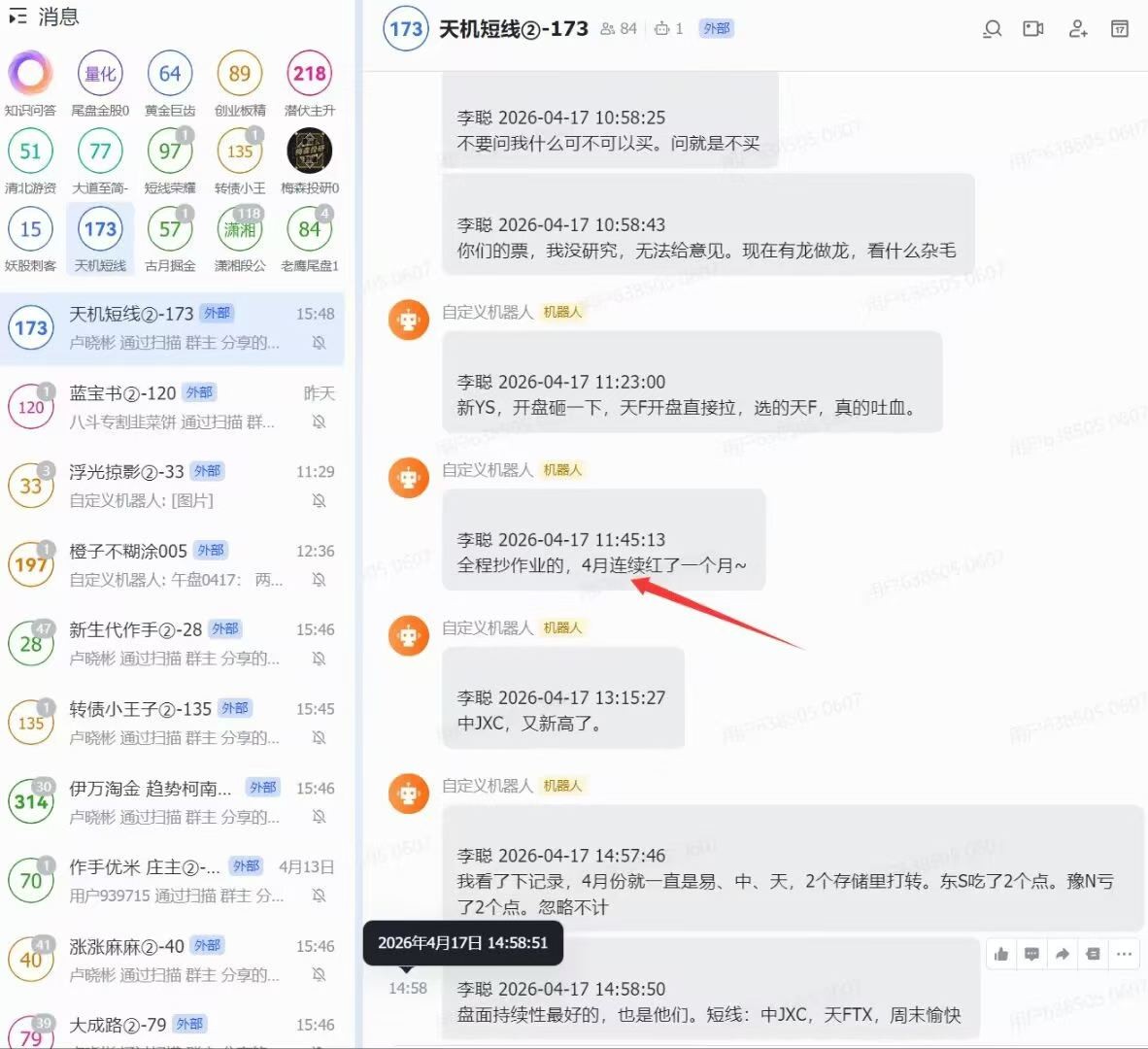Select pinned 黄金巨齿 chat avatar 64
Image resolution: width=1148 pixels, height=1049 pixels.
coord(170,74)
